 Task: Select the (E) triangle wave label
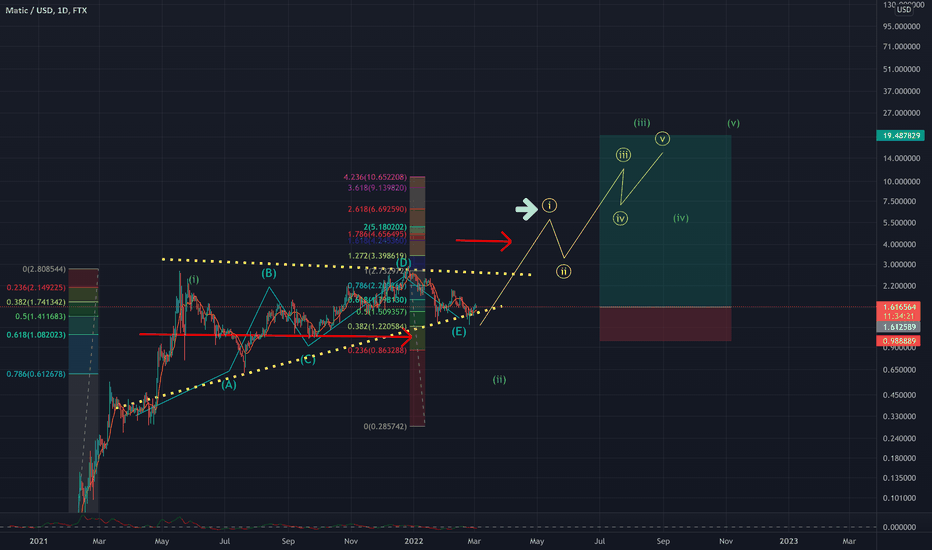coord(459,331)
